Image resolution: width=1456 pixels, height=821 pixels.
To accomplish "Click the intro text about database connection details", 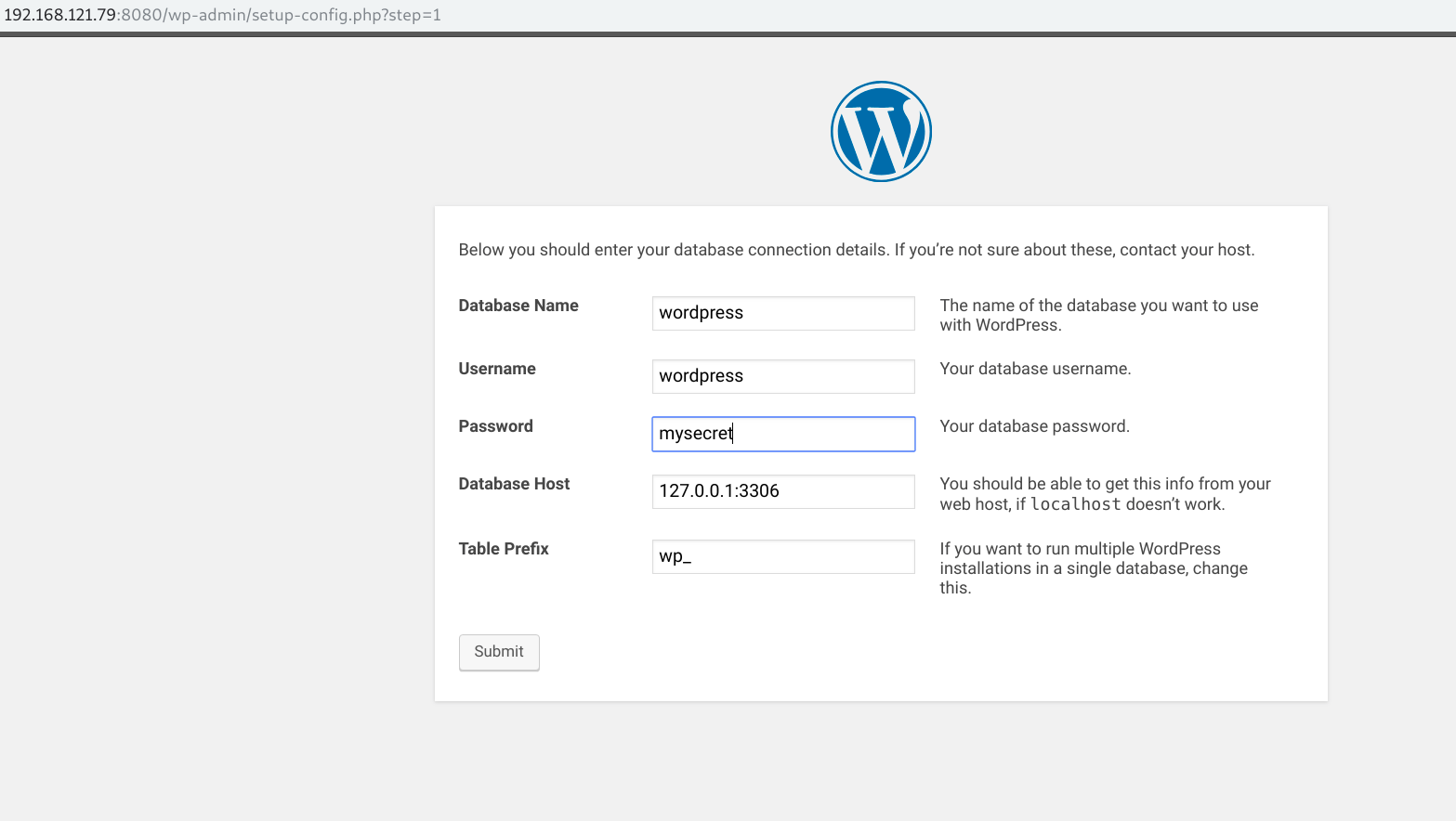I will click(856, 250).
